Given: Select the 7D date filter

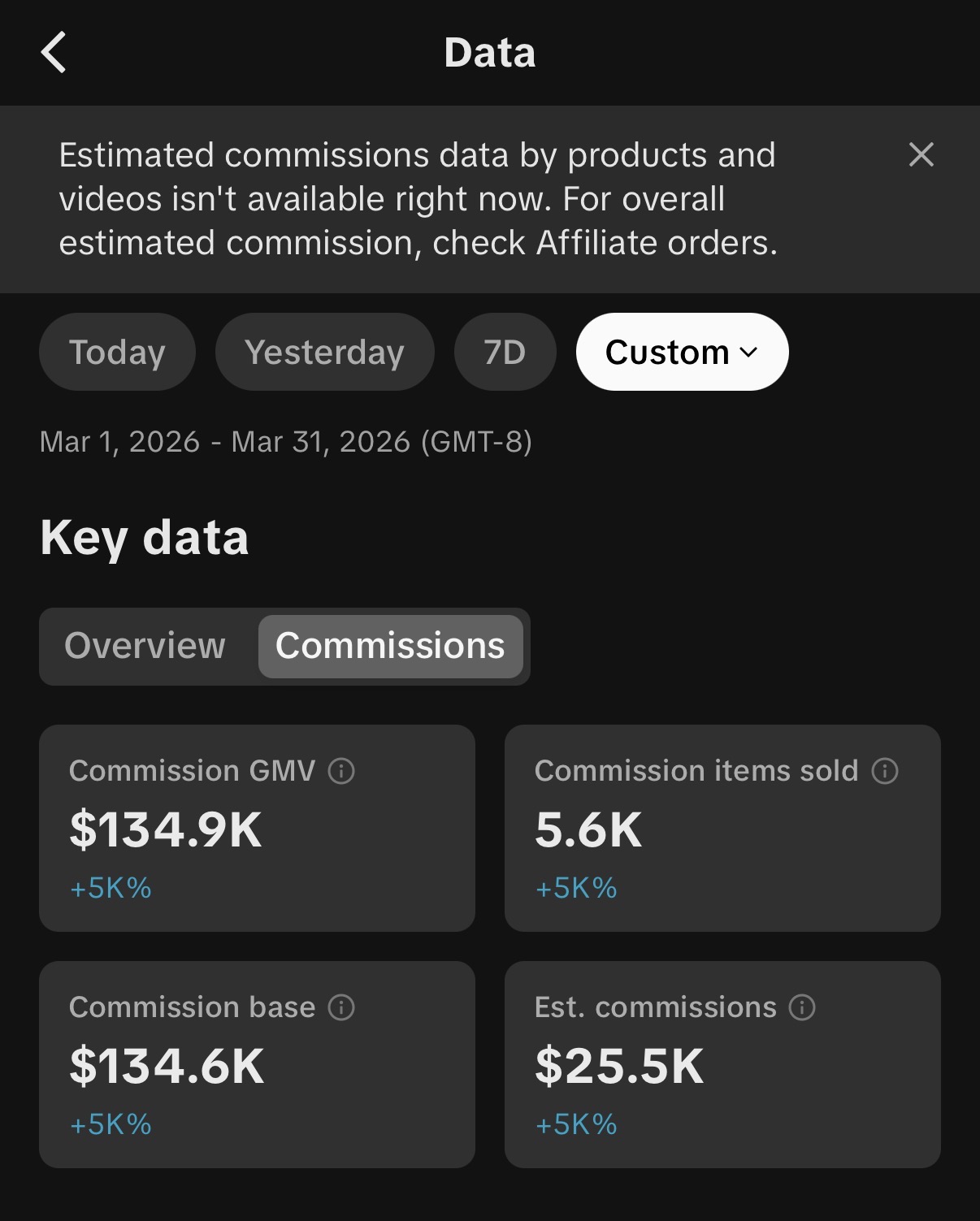Looking at the screenshot, I should pyautogui.click(x=505, y=352).
